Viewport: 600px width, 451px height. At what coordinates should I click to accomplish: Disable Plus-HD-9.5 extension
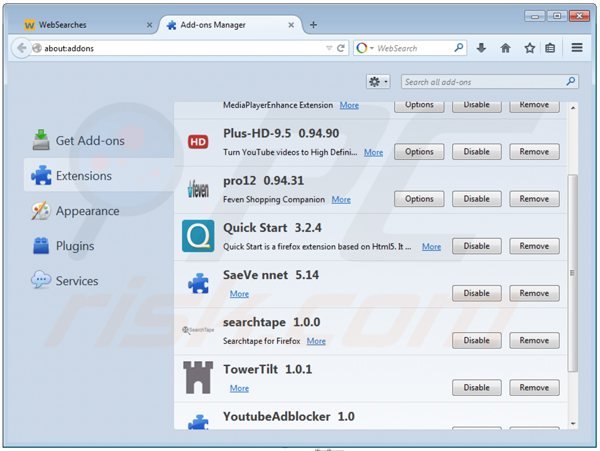(x=476, y=152)
